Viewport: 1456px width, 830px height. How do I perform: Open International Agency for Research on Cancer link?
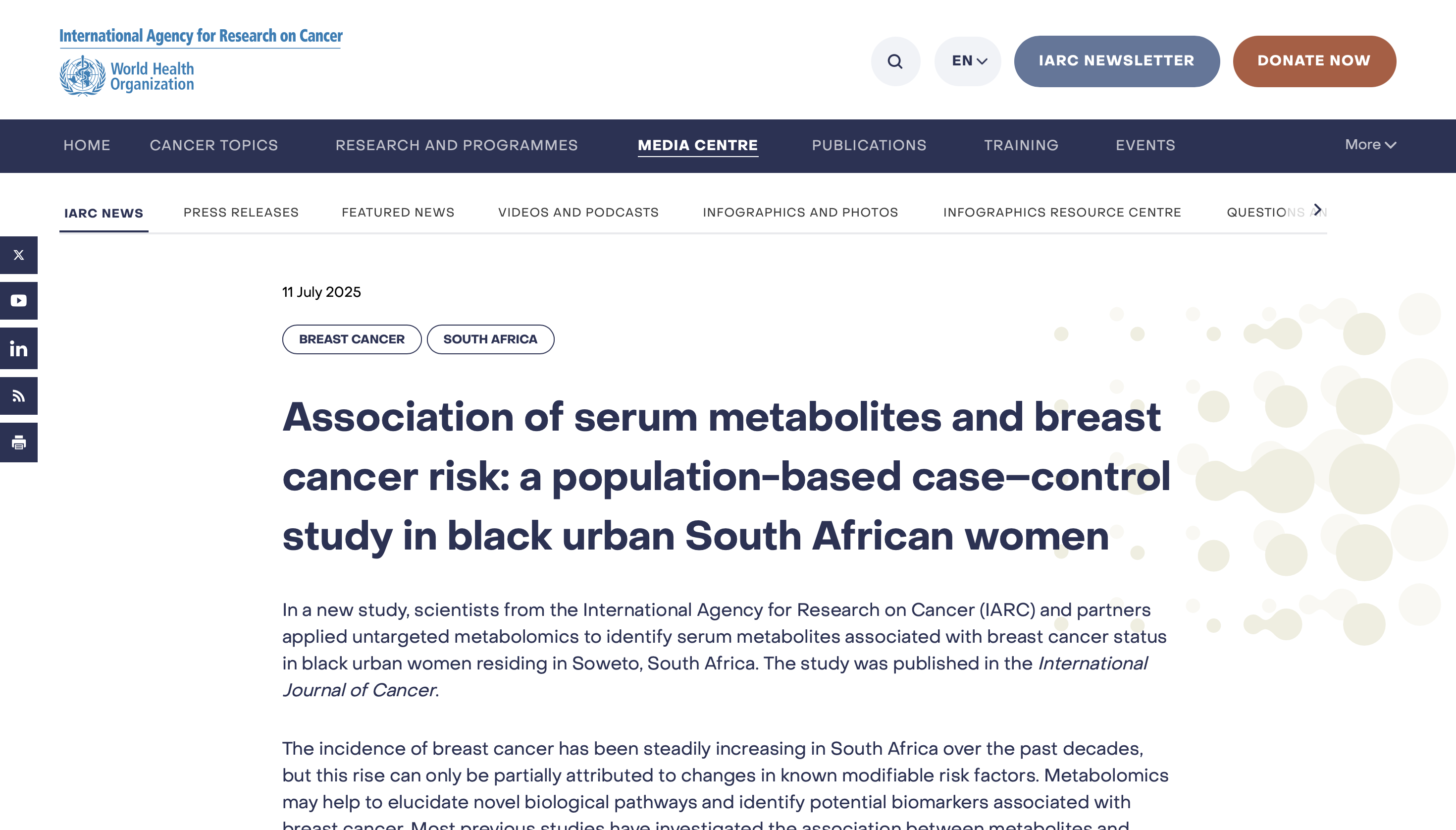(x=201, y=36)
